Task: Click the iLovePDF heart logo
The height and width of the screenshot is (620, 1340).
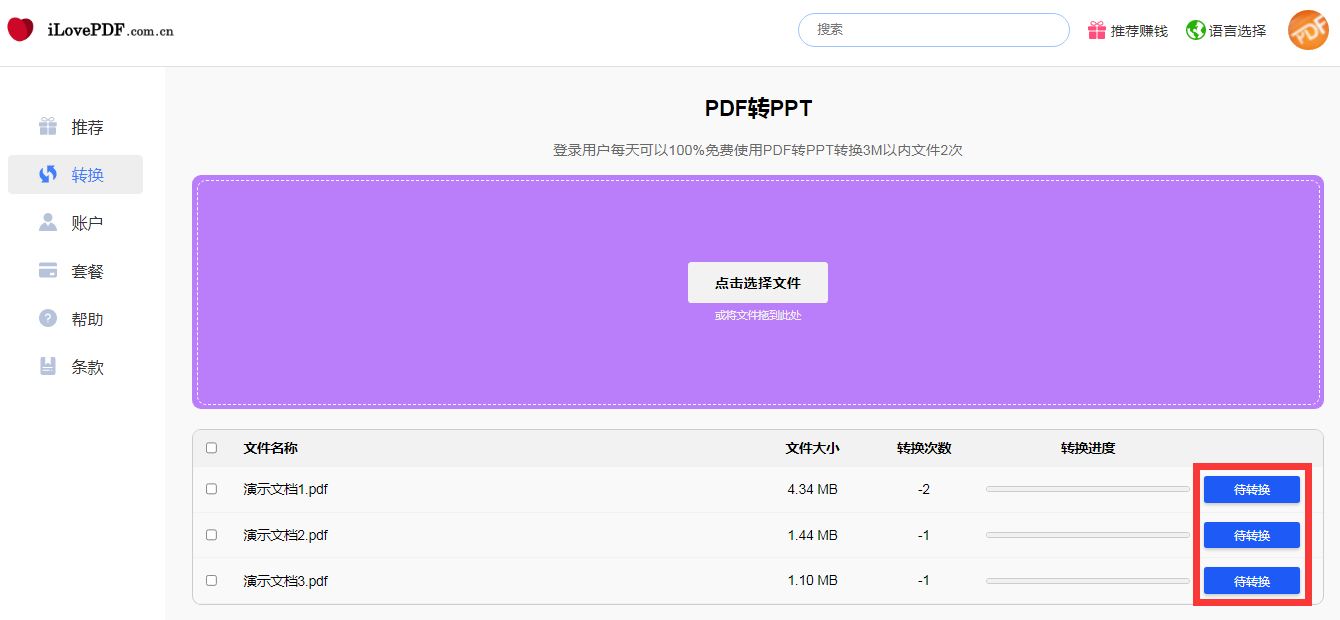Action: tap(20, 30)
